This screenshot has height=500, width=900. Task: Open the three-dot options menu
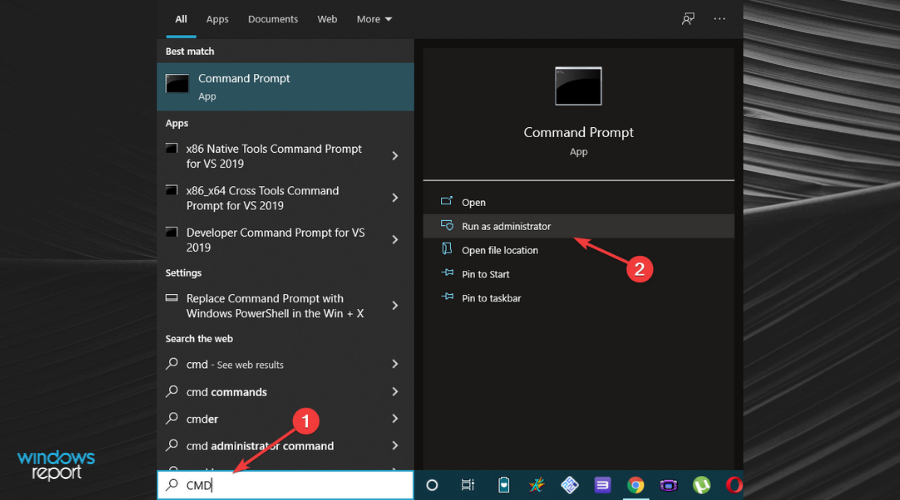(x=719, y=19)
